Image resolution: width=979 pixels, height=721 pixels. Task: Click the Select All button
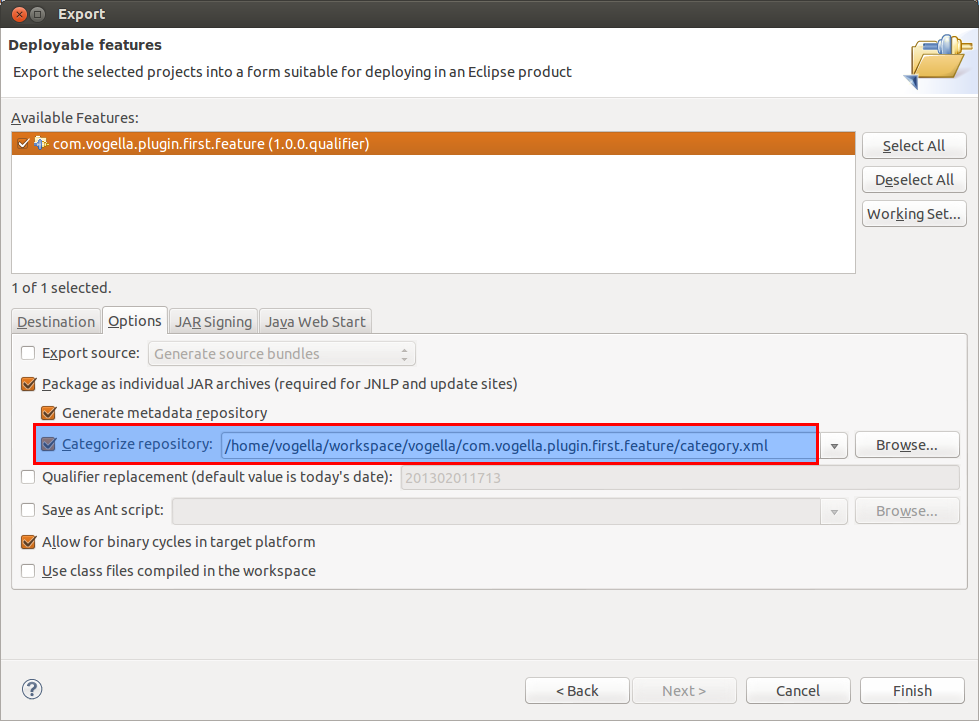click(914, 145)
